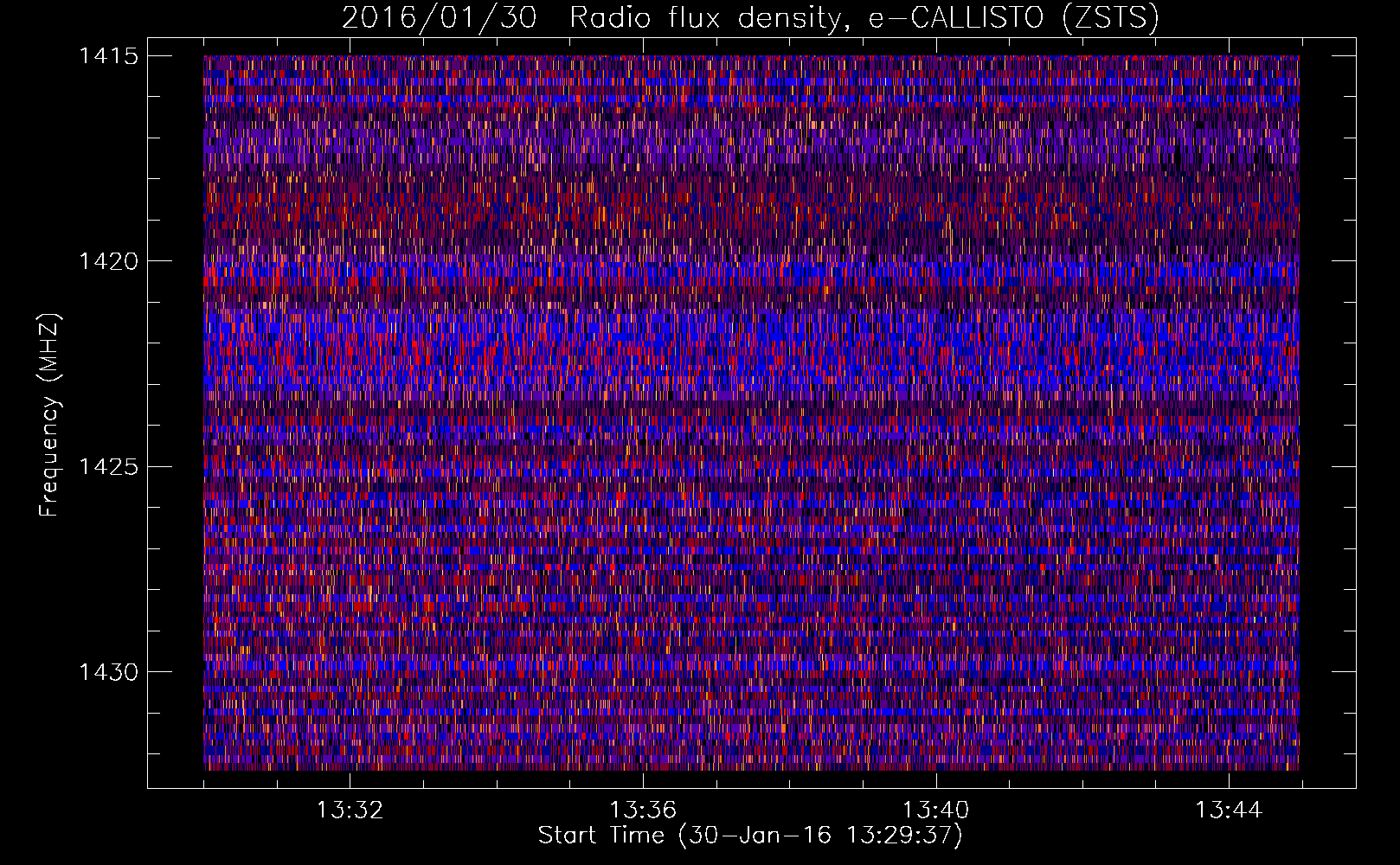Viewport: 1400px width, 865px height.
Task: Click the plot title '2016/01/30 Radio flux density, e-CALLISTO (ZSTS)'
Action: (750, 17)
